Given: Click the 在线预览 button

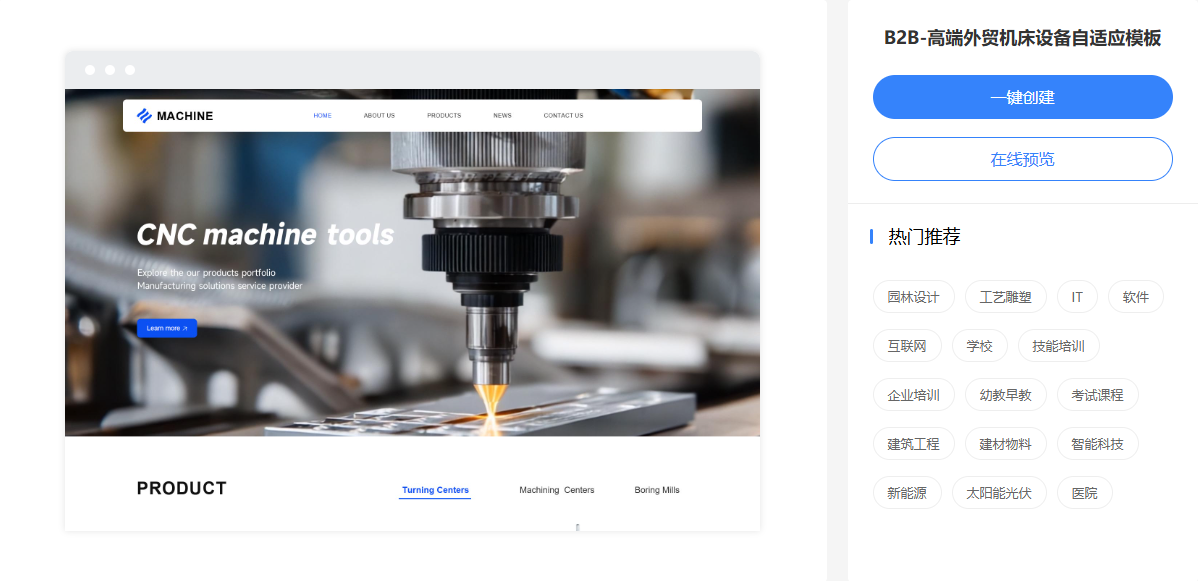Looking at the screenshot, I should pos(1022,159).
